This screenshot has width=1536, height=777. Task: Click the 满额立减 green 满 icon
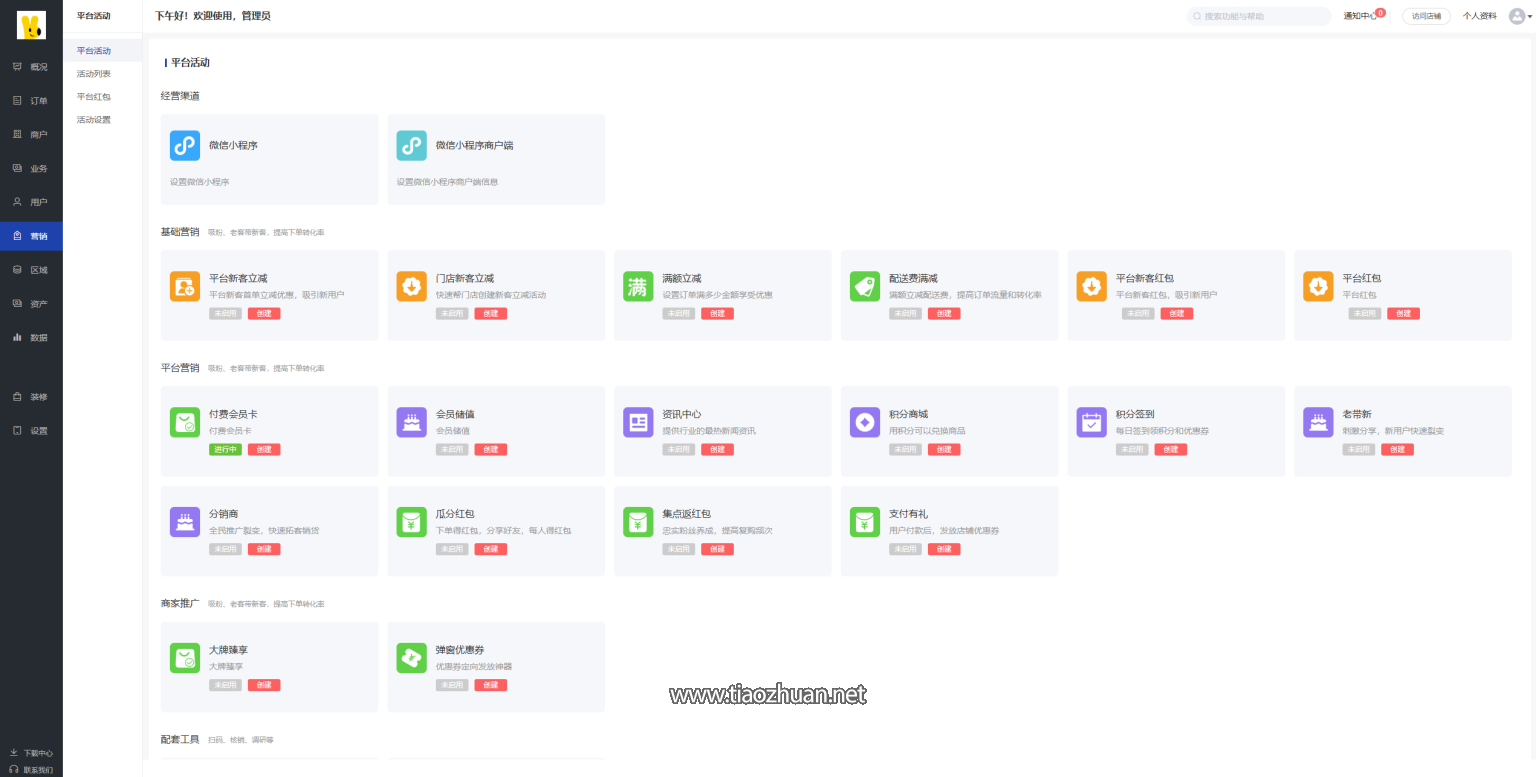click(x=638, y=286)
